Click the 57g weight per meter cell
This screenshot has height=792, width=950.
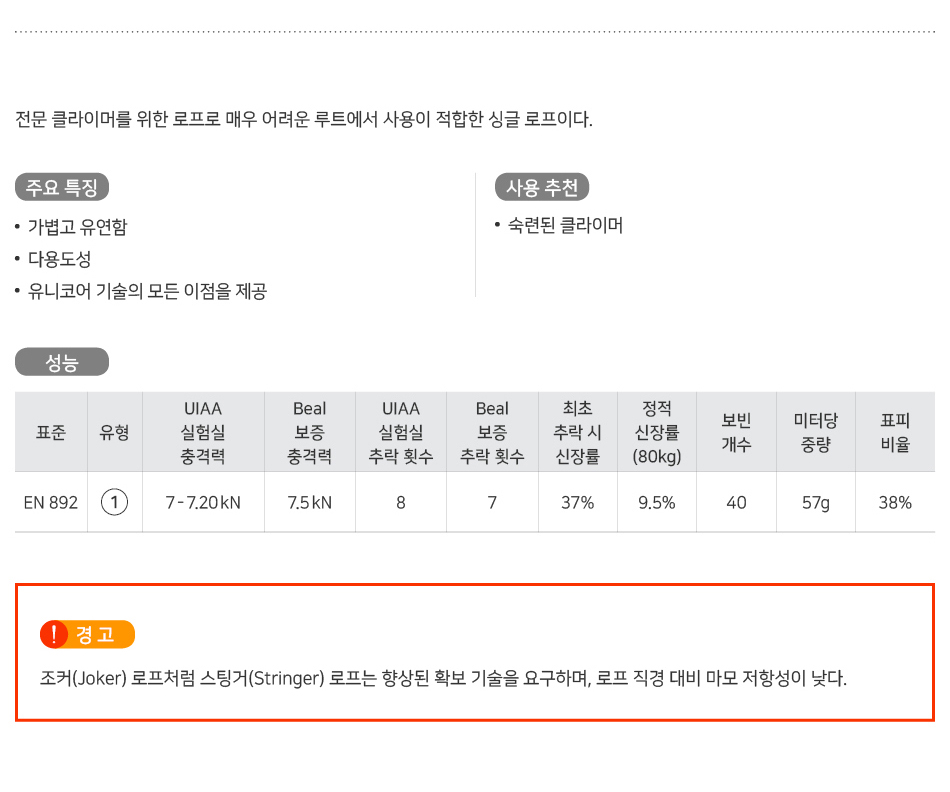tap(815, 502)
